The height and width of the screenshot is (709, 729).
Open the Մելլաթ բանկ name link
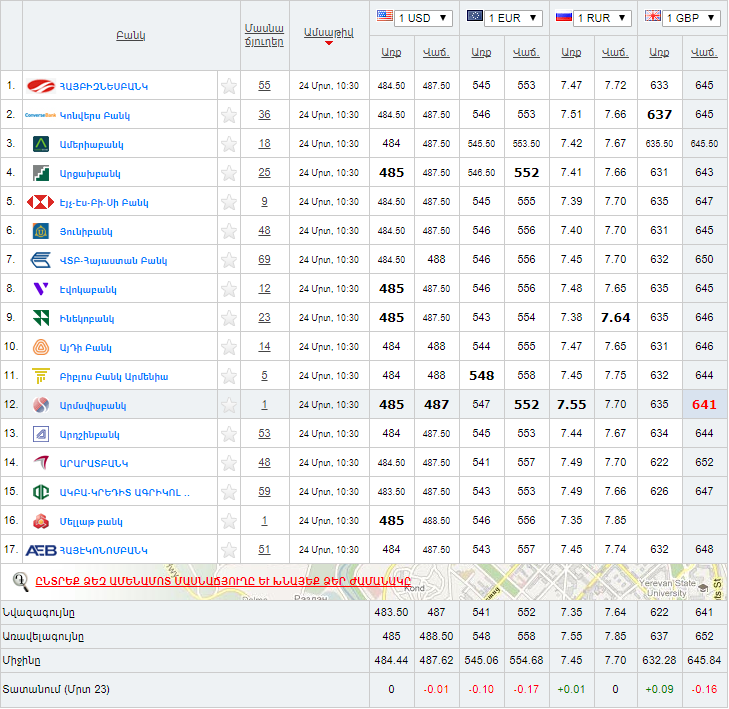point(91,521)
